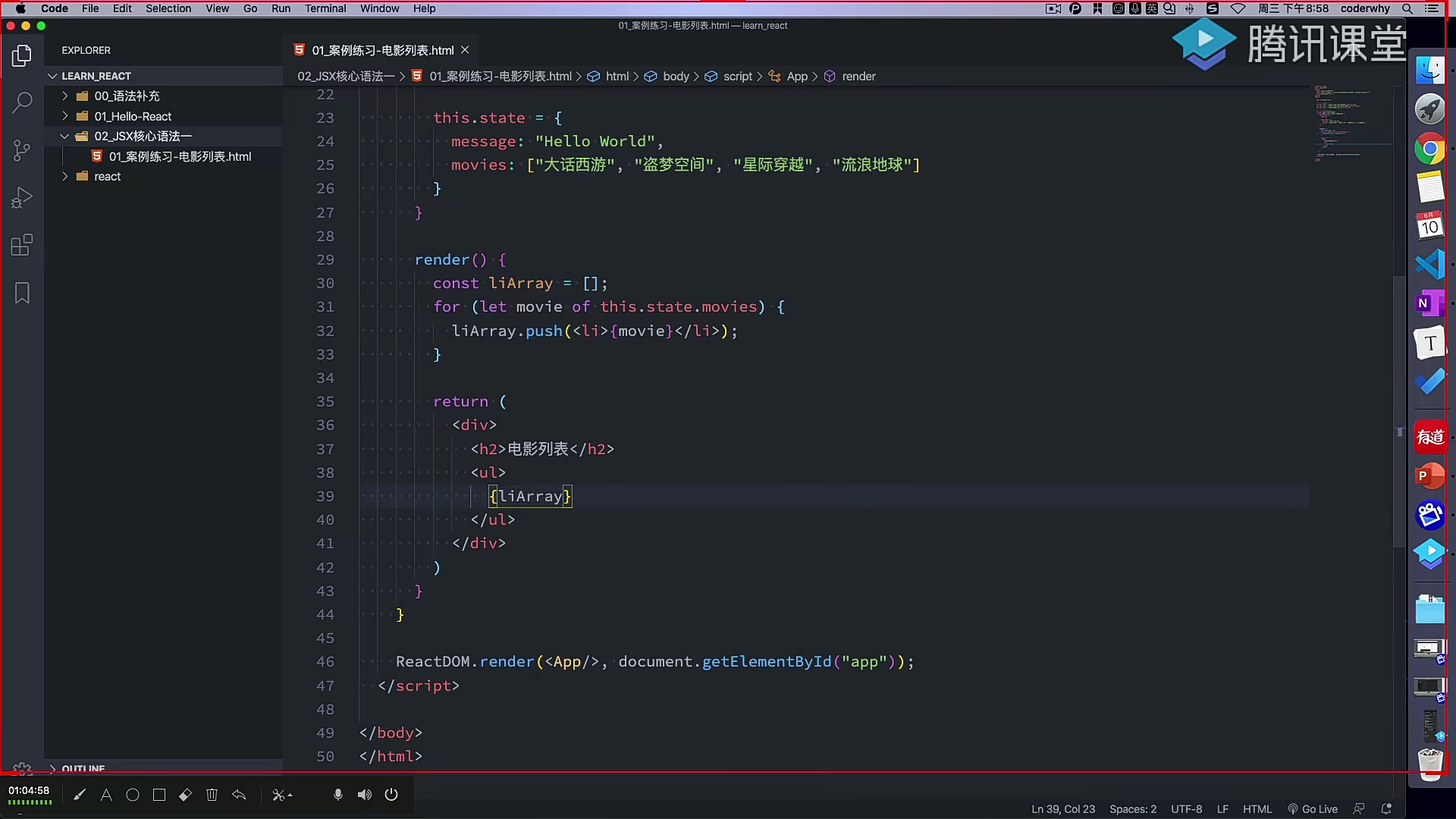Click the Ln 39, Col 23 status entry

click(x=1063, y=809)
